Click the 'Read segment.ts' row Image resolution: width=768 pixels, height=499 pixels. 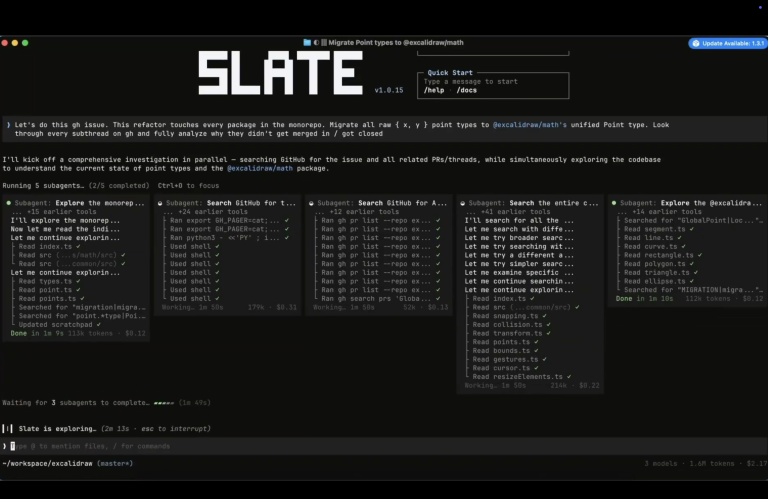pyautogui.click(x=659, y=229)
